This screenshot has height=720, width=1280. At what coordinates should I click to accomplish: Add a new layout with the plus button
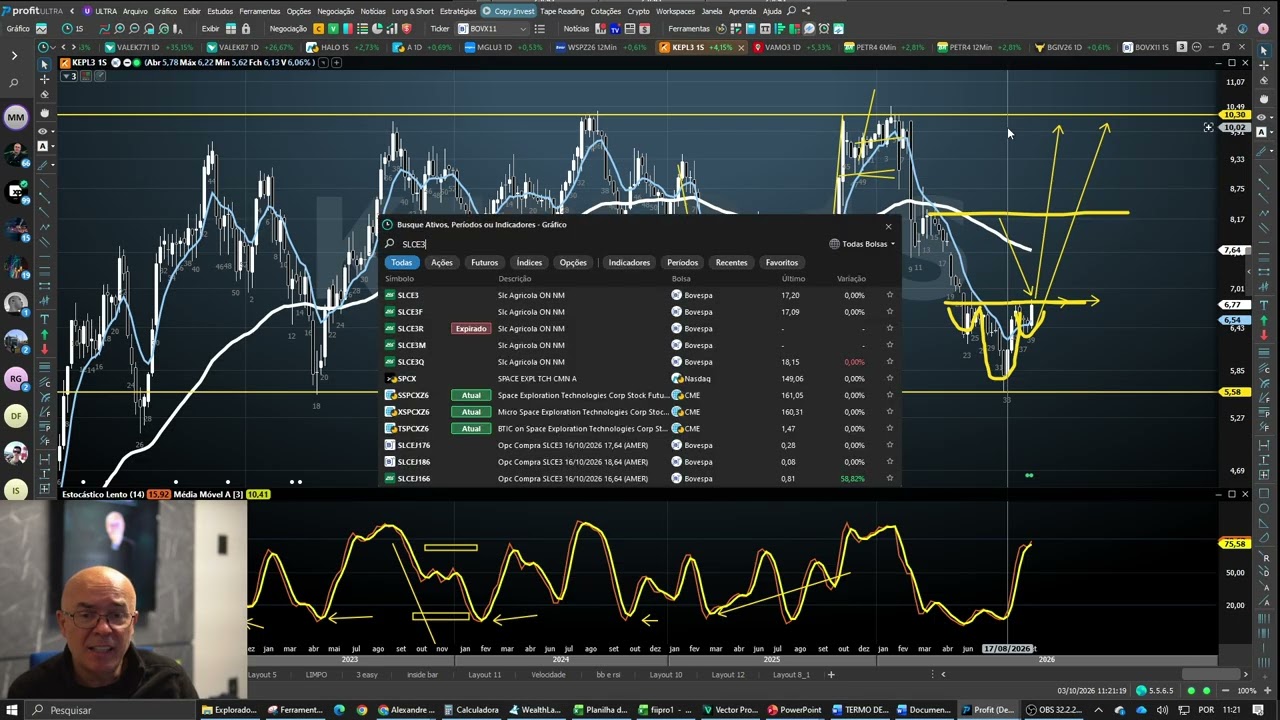click(830, 675)
